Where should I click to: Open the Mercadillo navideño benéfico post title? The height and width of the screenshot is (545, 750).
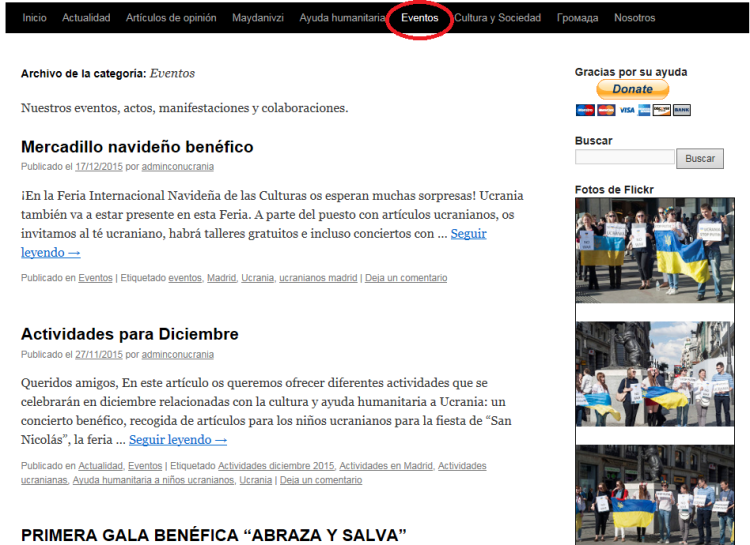137,147
